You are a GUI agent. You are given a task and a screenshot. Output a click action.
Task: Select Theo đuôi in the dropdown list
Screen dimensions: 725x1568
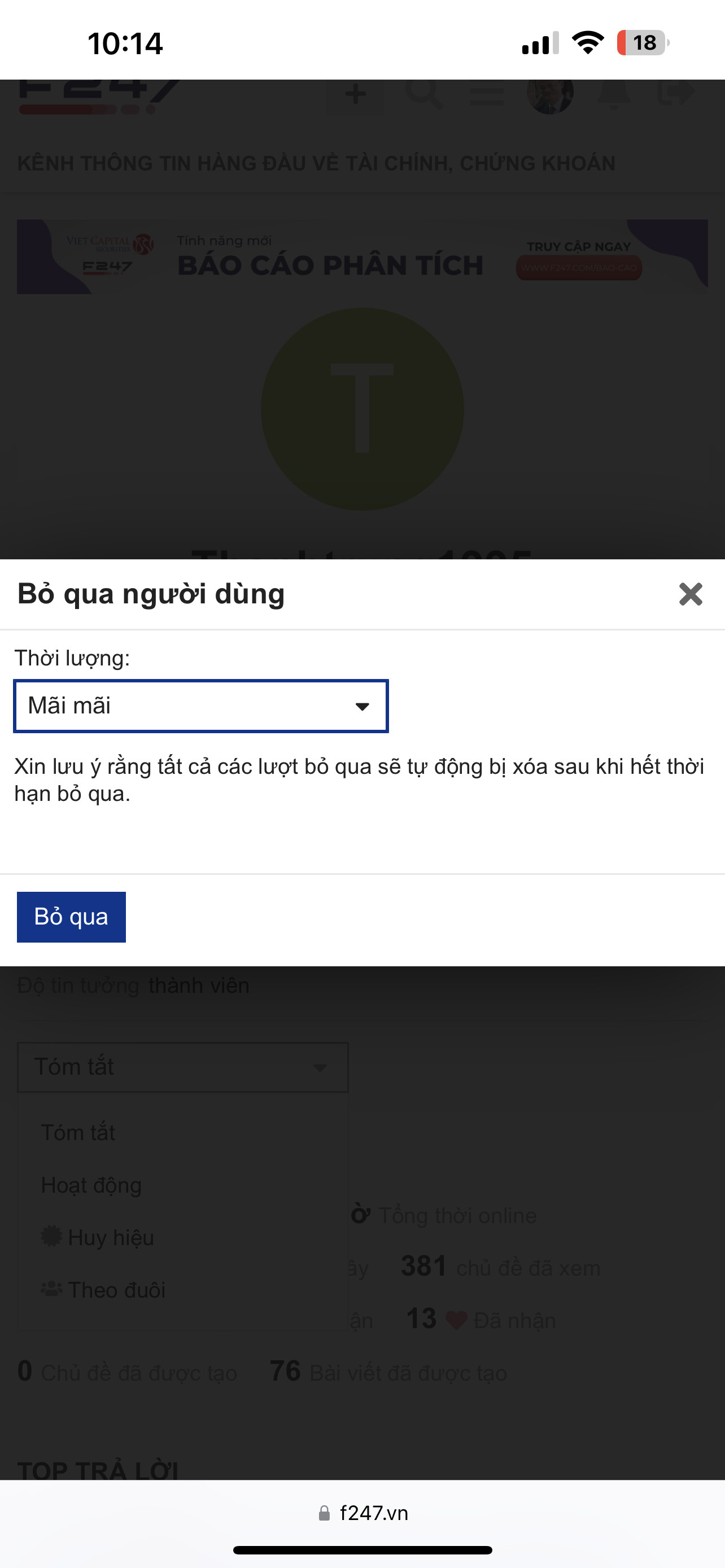pos(103,1290)
